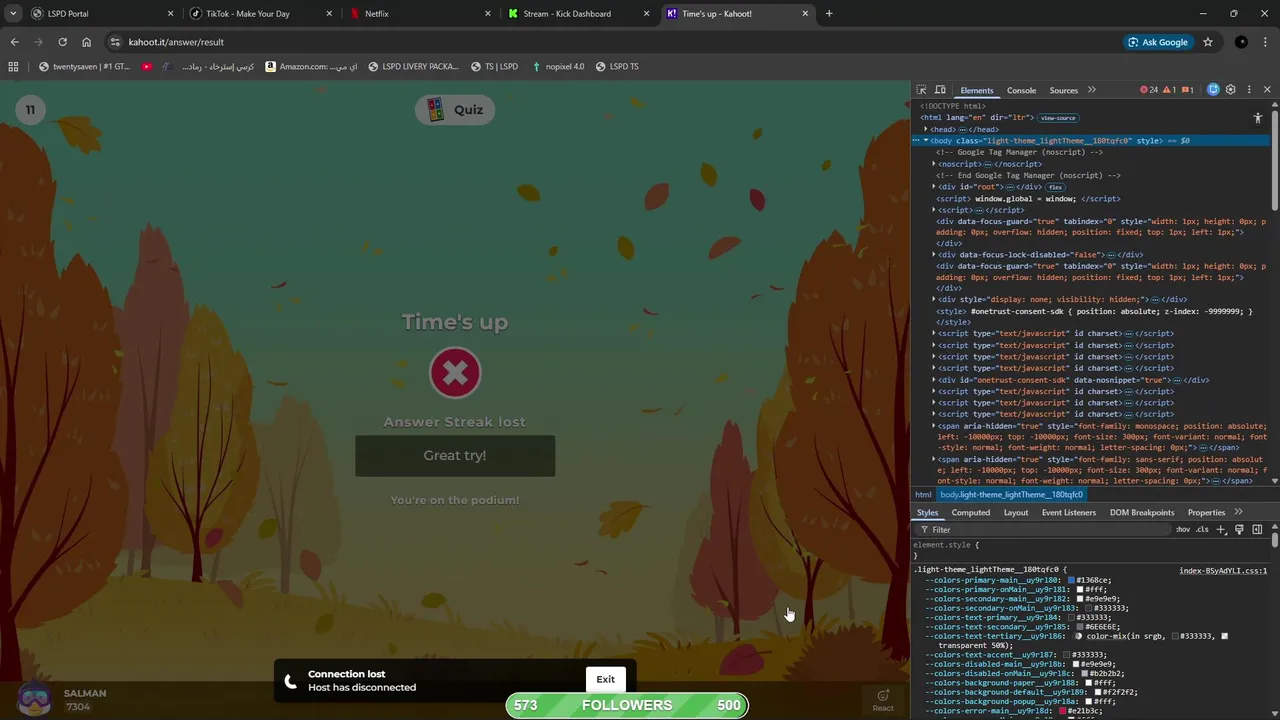Click the browser back arrow
Image resolution: width=1280 pixels, height=720 pixels.
point(14,42)
